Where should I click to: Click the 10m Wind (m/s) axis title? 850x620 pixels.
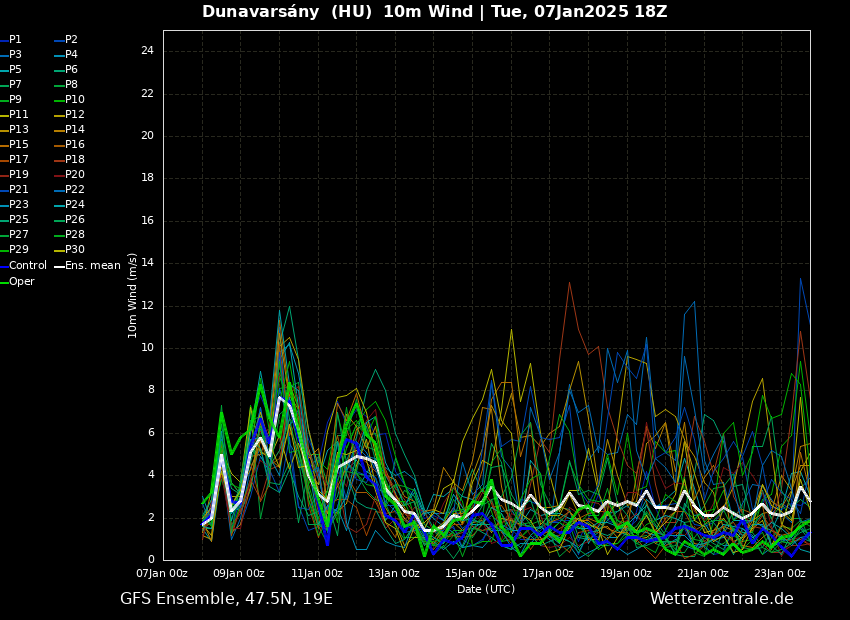pos(133,295)
